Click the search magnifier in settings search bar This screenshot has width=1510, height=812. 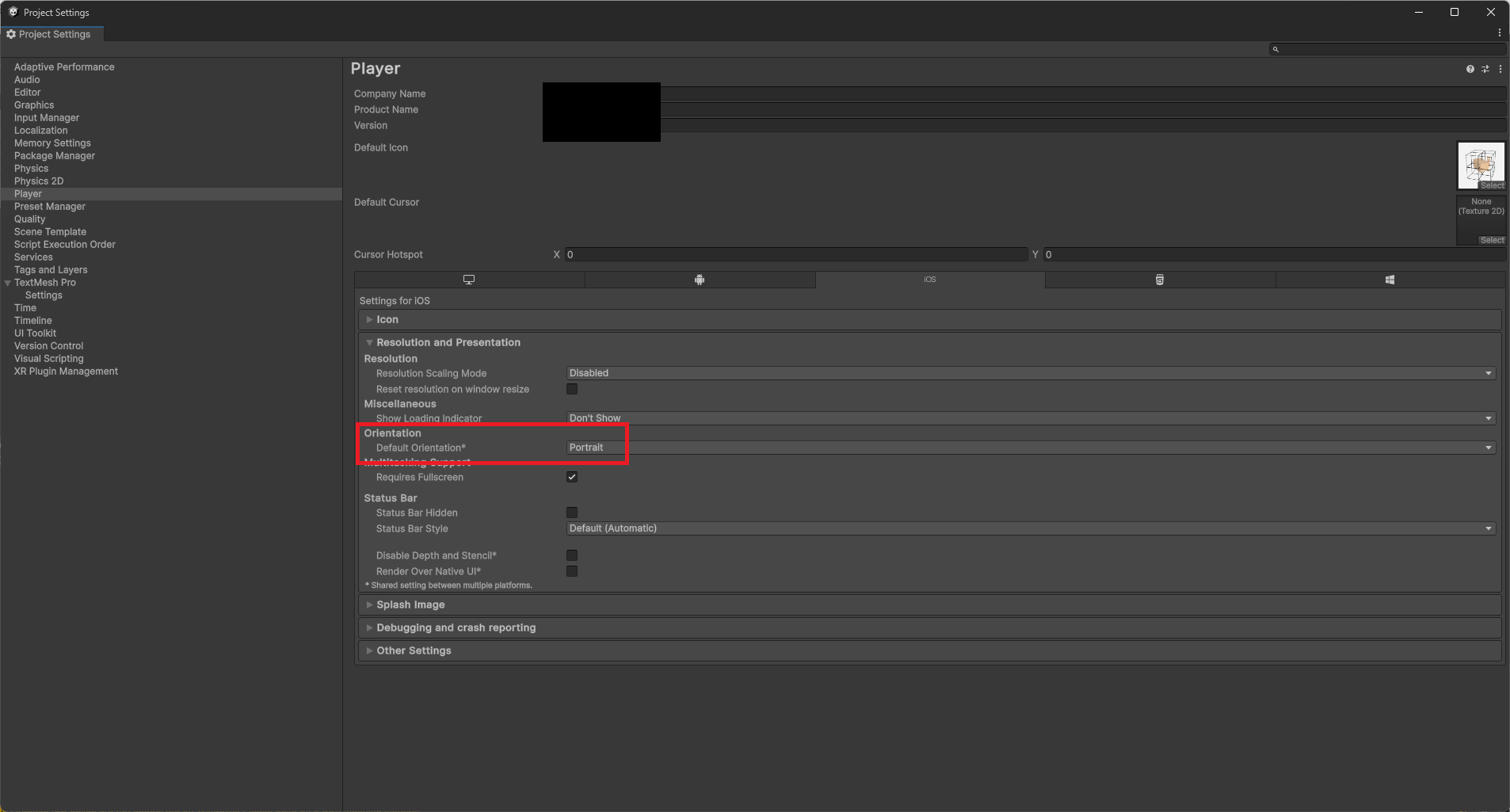pos(1275,48)
